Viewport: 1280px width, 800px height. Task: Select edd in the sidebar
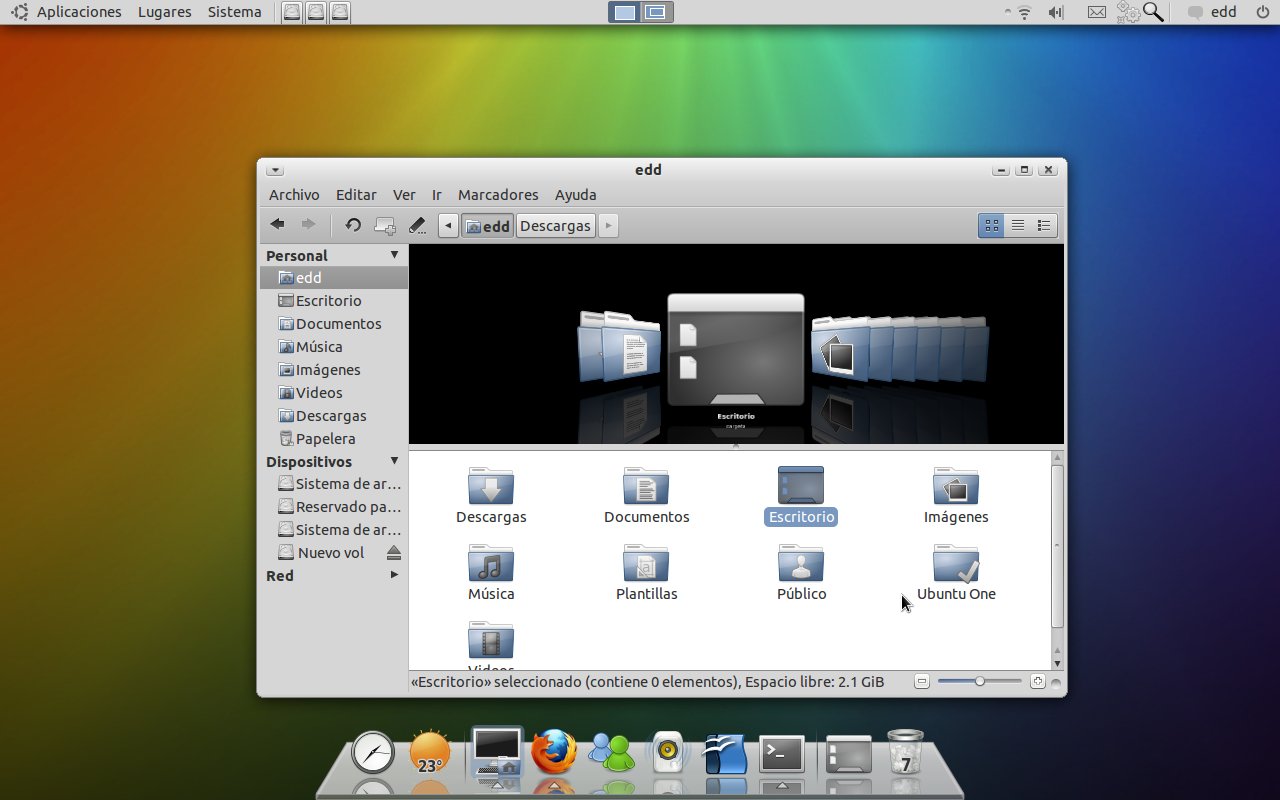[x=334, y=278]
